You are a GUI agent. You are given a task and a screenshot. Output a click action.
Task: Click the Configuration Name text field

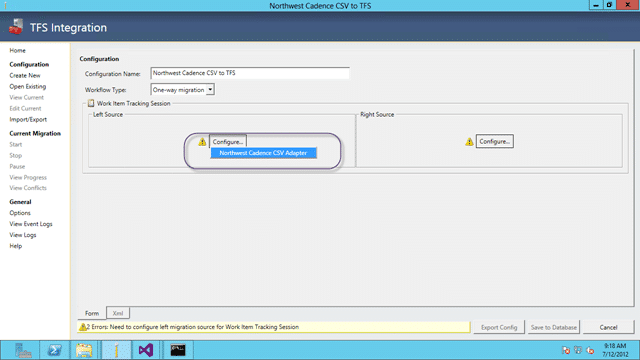coord(250,73)
